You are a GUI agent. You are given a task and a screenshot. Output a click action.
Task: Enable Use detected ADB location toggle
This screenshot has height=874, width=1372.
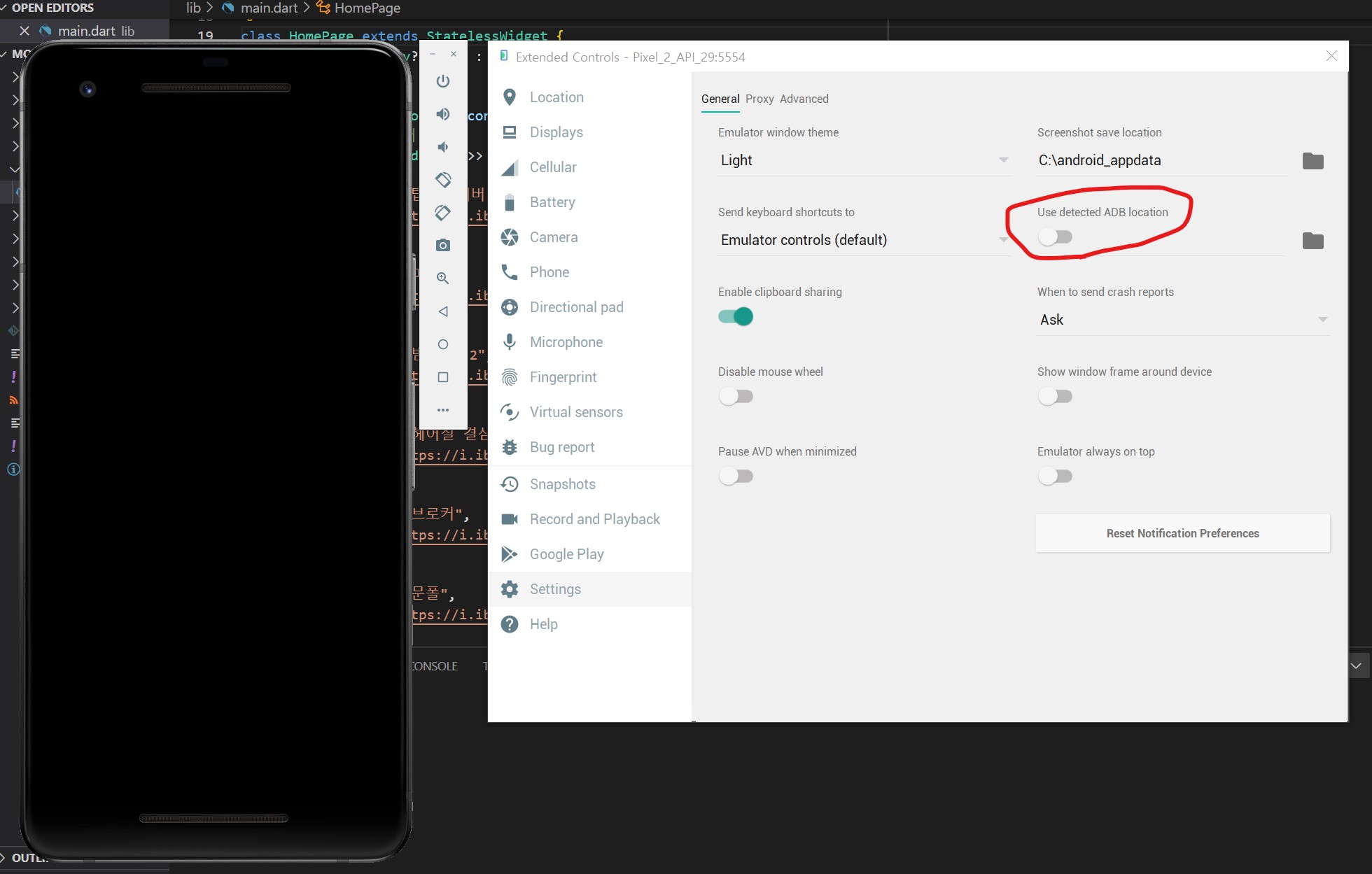1056,237
